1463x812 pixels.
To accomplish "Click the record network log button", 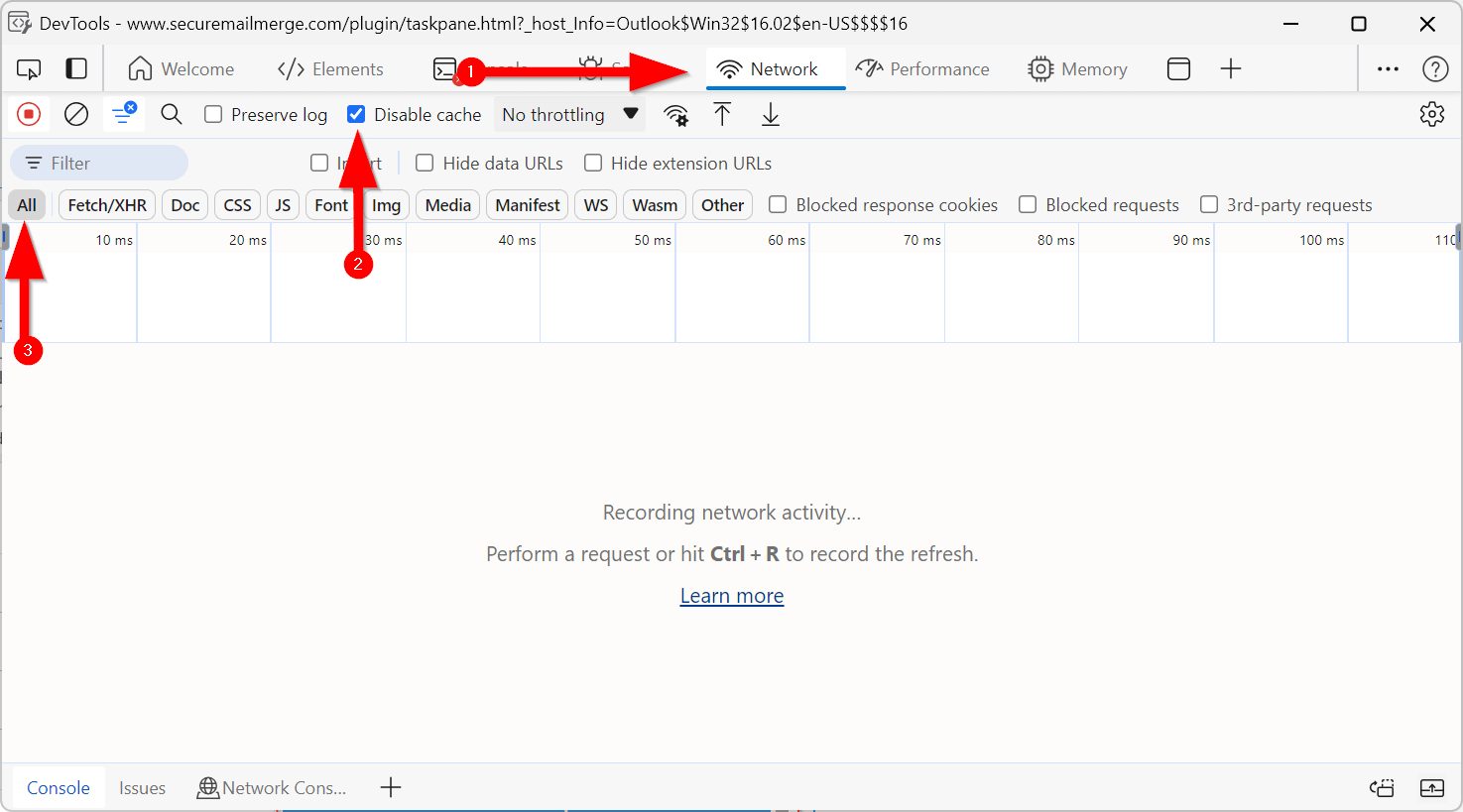I will tap(29, 115).
